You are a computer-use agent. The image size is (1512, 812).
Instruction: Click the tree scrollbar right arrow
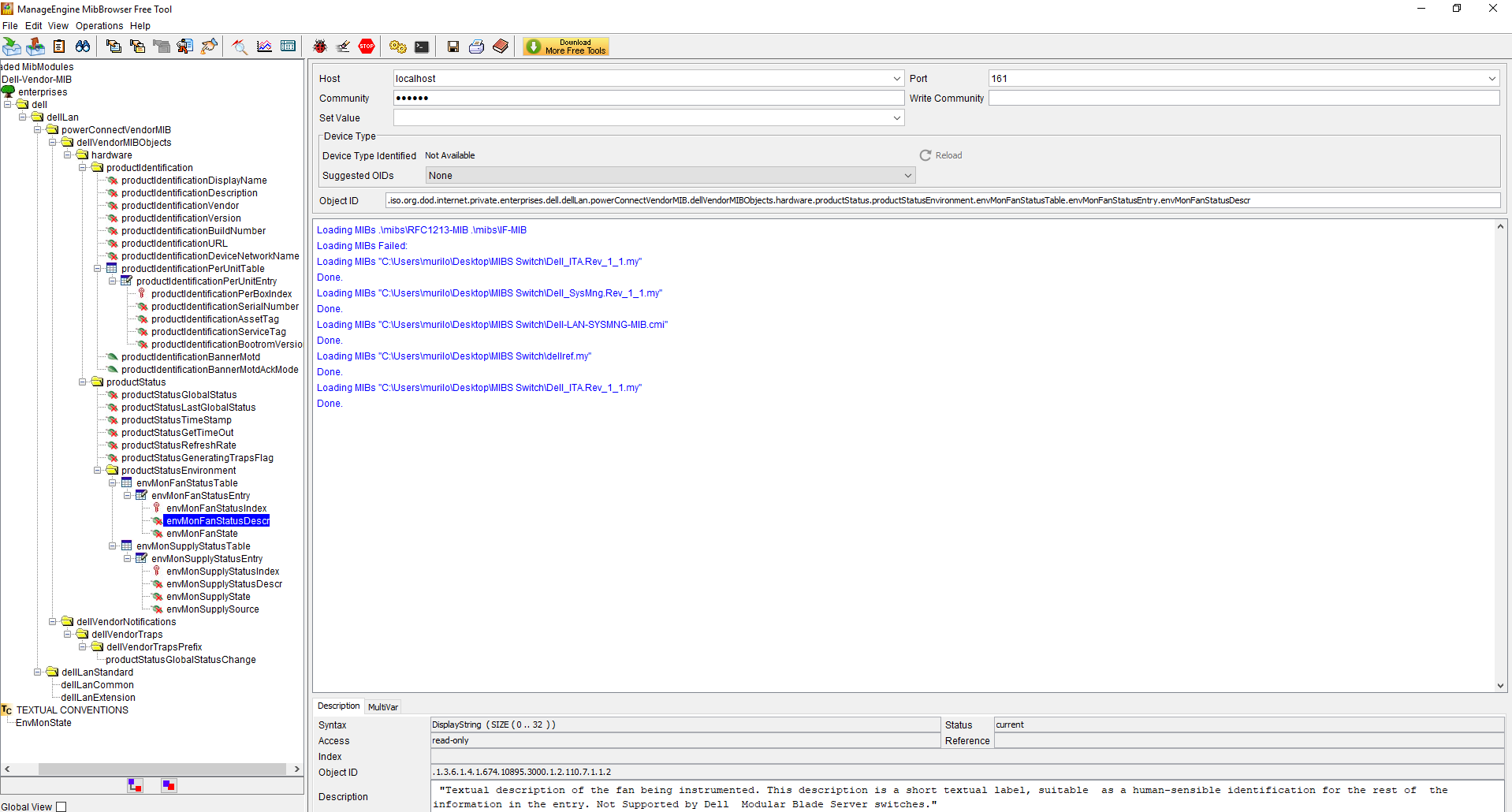pos(296,769)
